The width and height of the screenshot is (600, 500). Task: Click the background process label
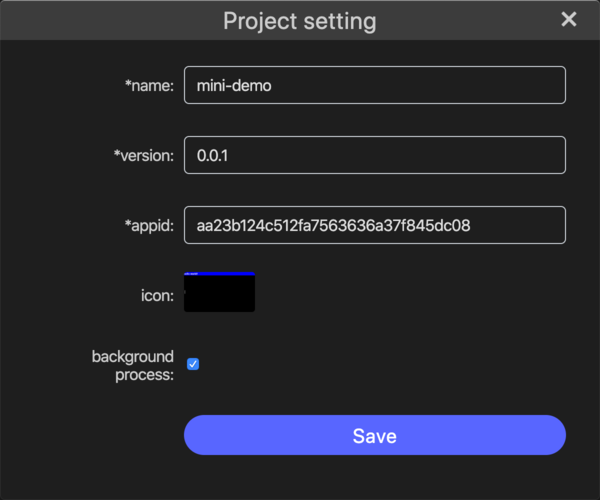(133, 365)
